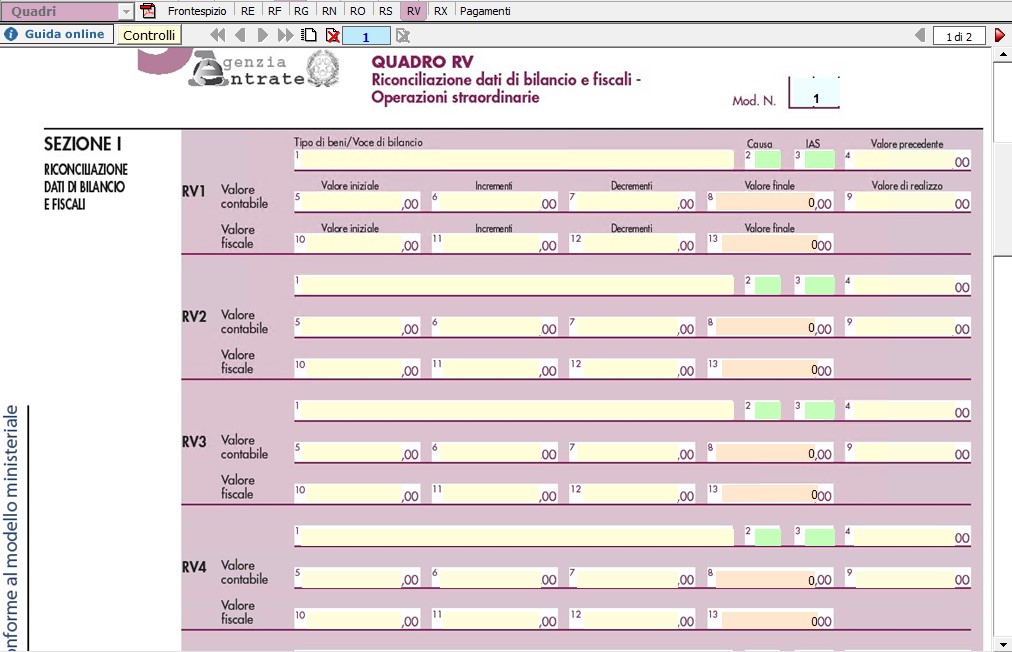Open the Pagamenti tab
Screen dimensions: 1012x652
(485, 11)
